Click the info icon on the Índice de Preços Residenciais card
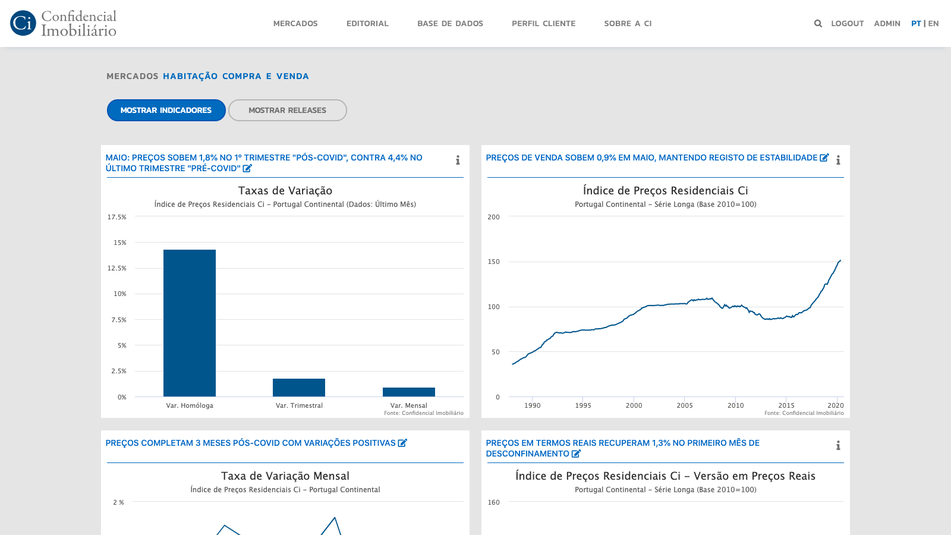The image size is (951, 535). click(838, 160)
